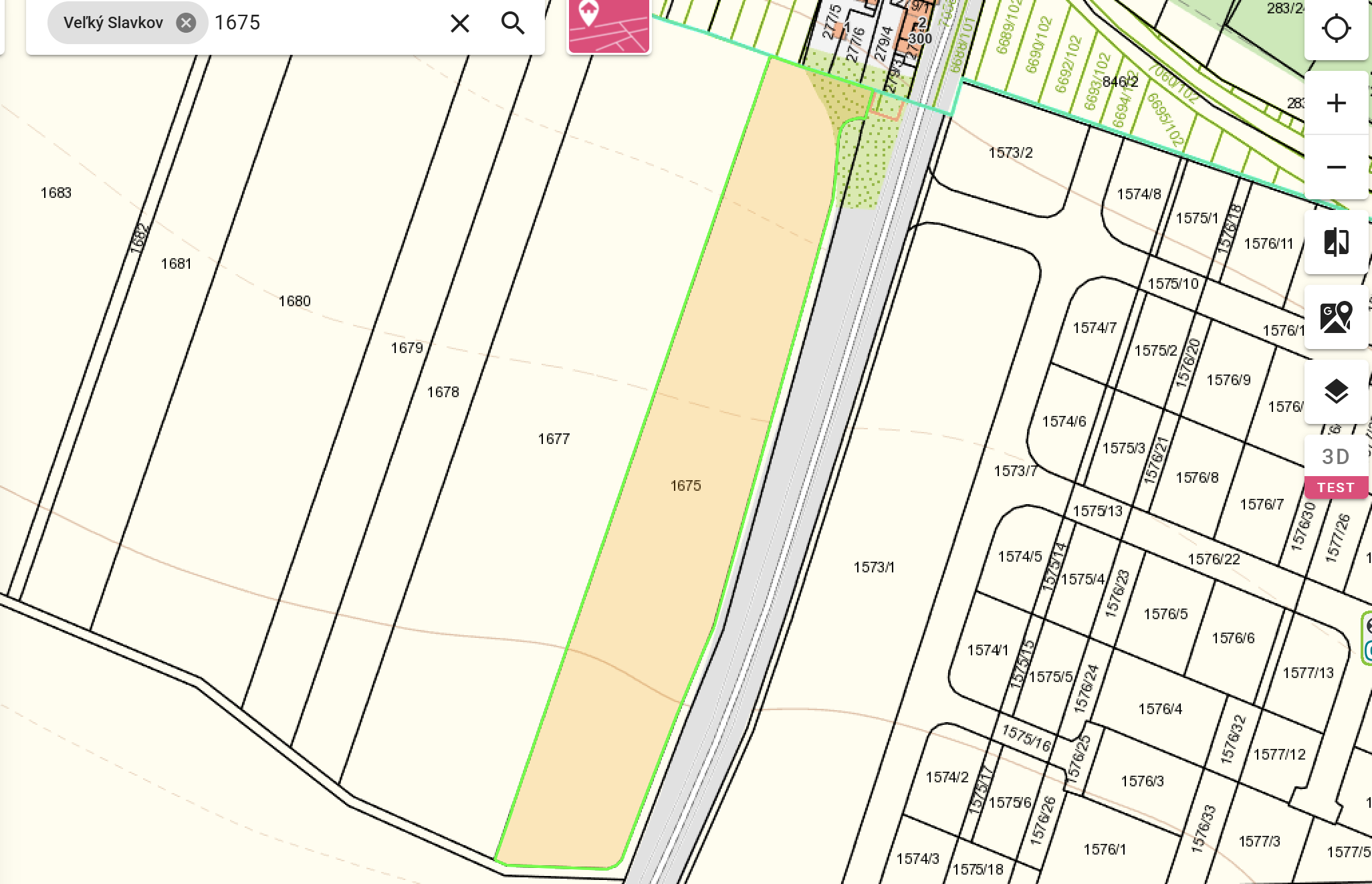Click the pink cadastre parcel map icon

[x=608, y=25]
